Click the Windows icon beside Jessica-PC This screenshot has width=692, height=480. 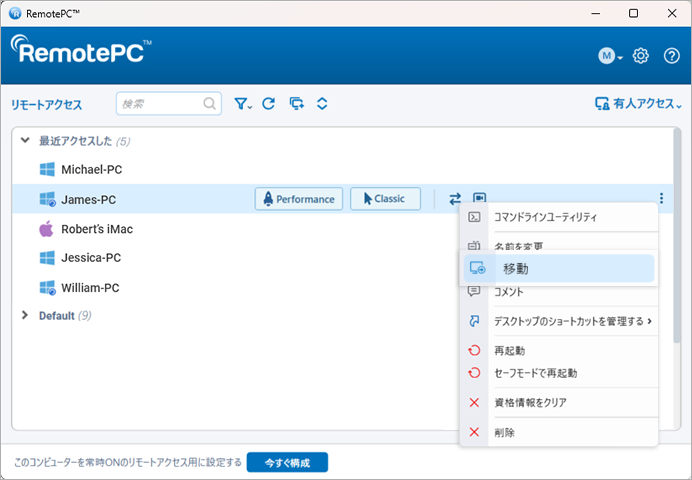click(x=47, y=258)
